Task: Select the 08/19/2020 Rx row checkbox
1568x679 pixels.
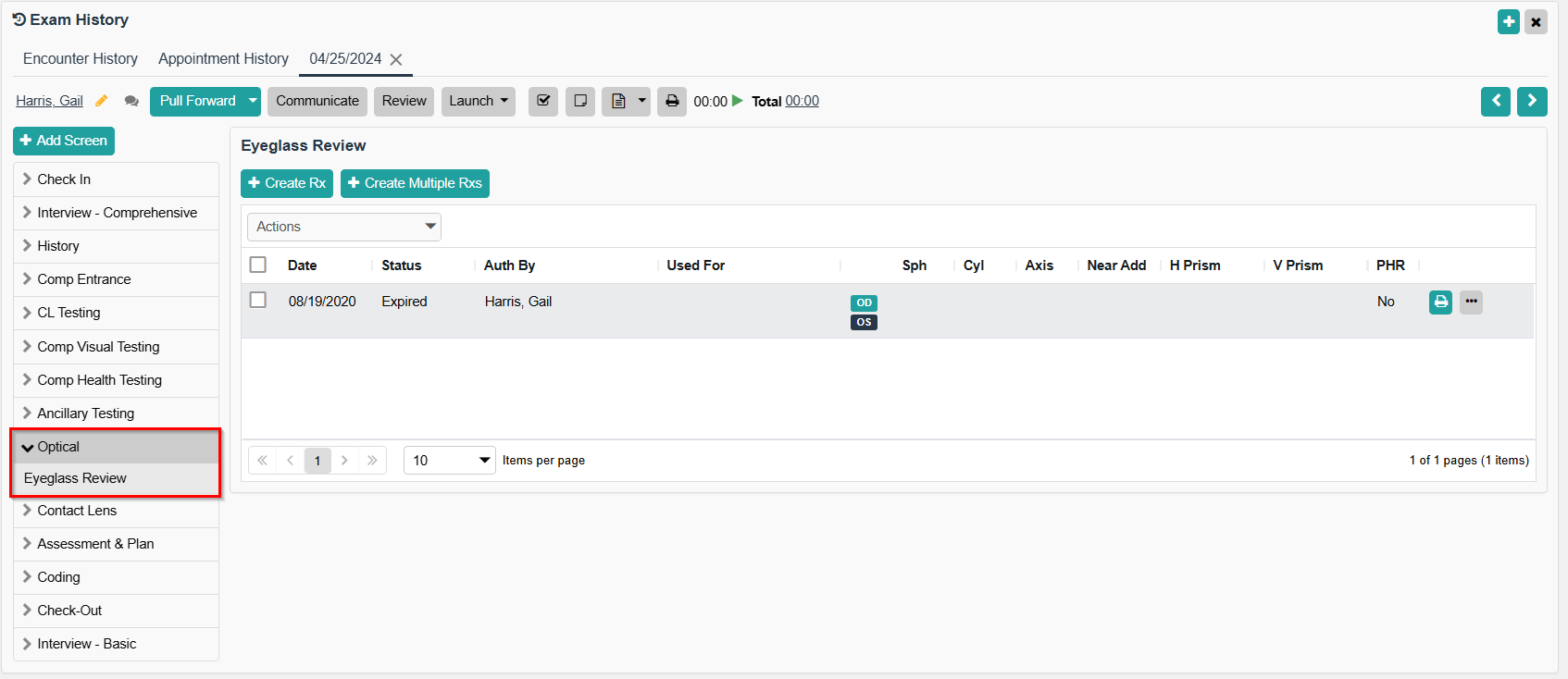Action: [x=258, y=300]
